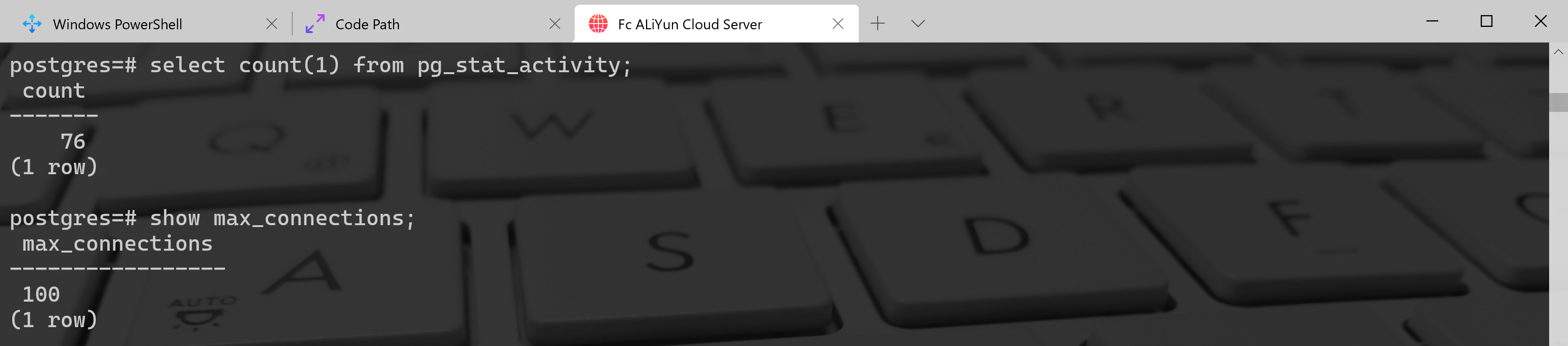This screenshot has width=1568, height=346.
Task: Click the scrollbar up arrow
Action: pyautogui.click(x=1558, y=52)
